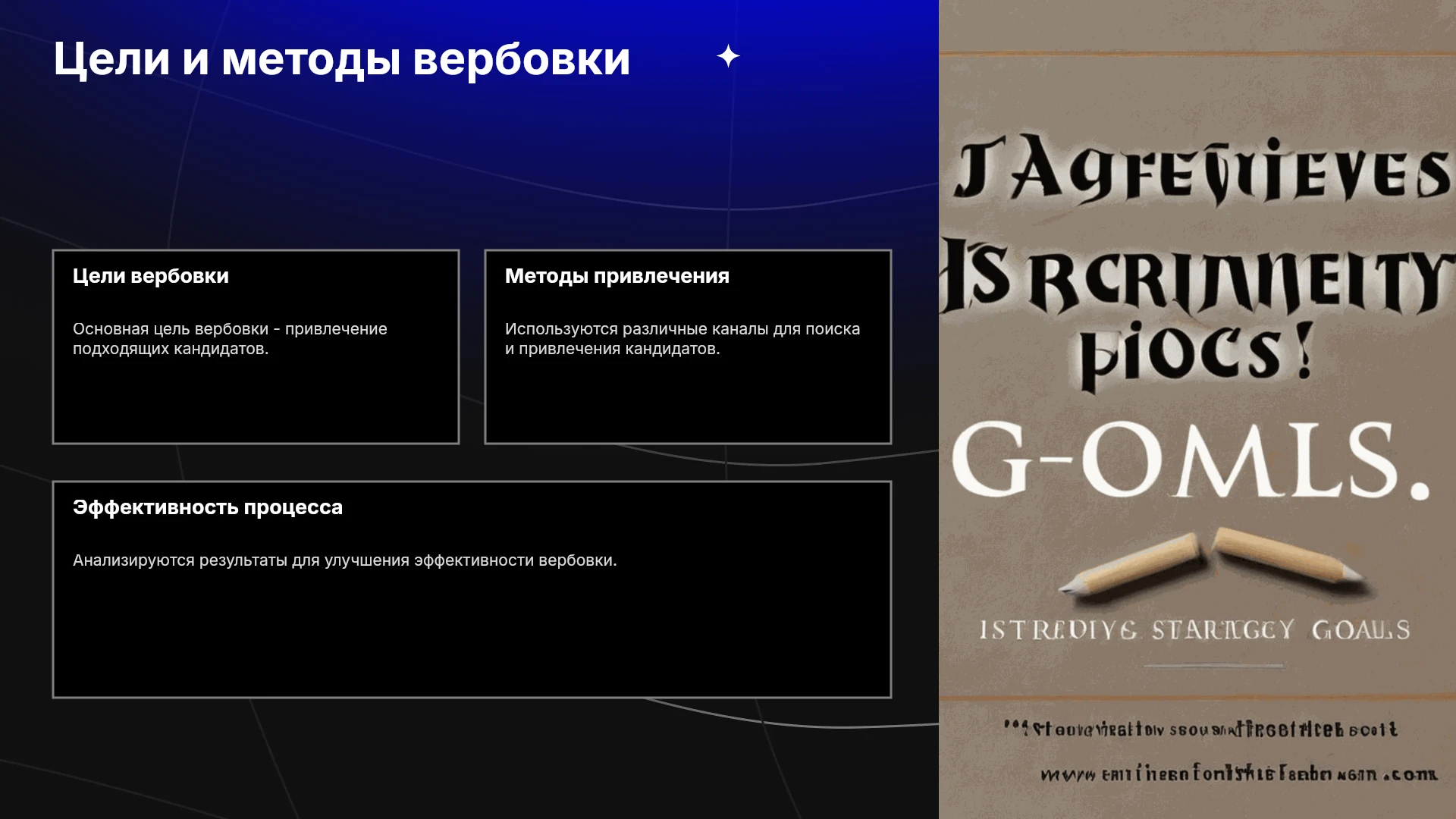The height and width of the screenshot is (819, 1456).
Task: Select the goals poster image
Action: (x=1197, y=409)
